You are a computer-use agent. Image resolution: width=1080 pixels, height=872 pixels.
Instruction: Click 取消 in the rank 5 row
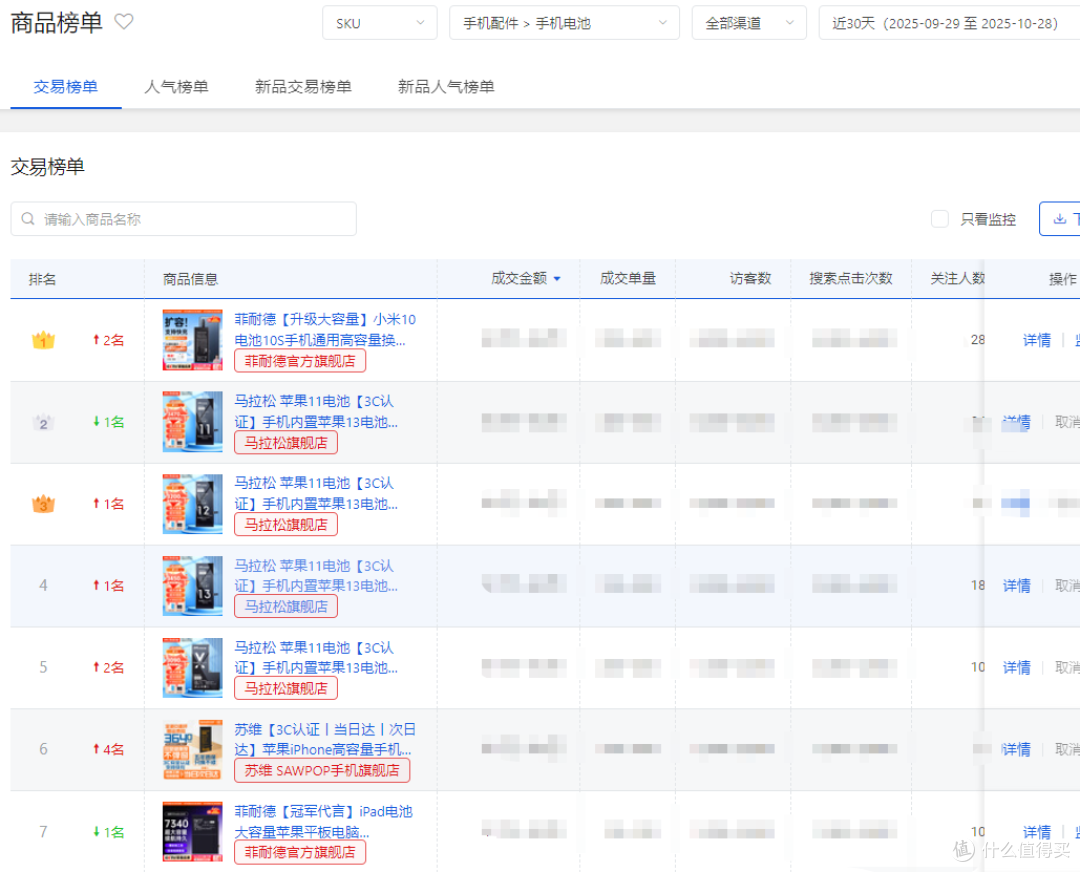(x=1068, y=667)
